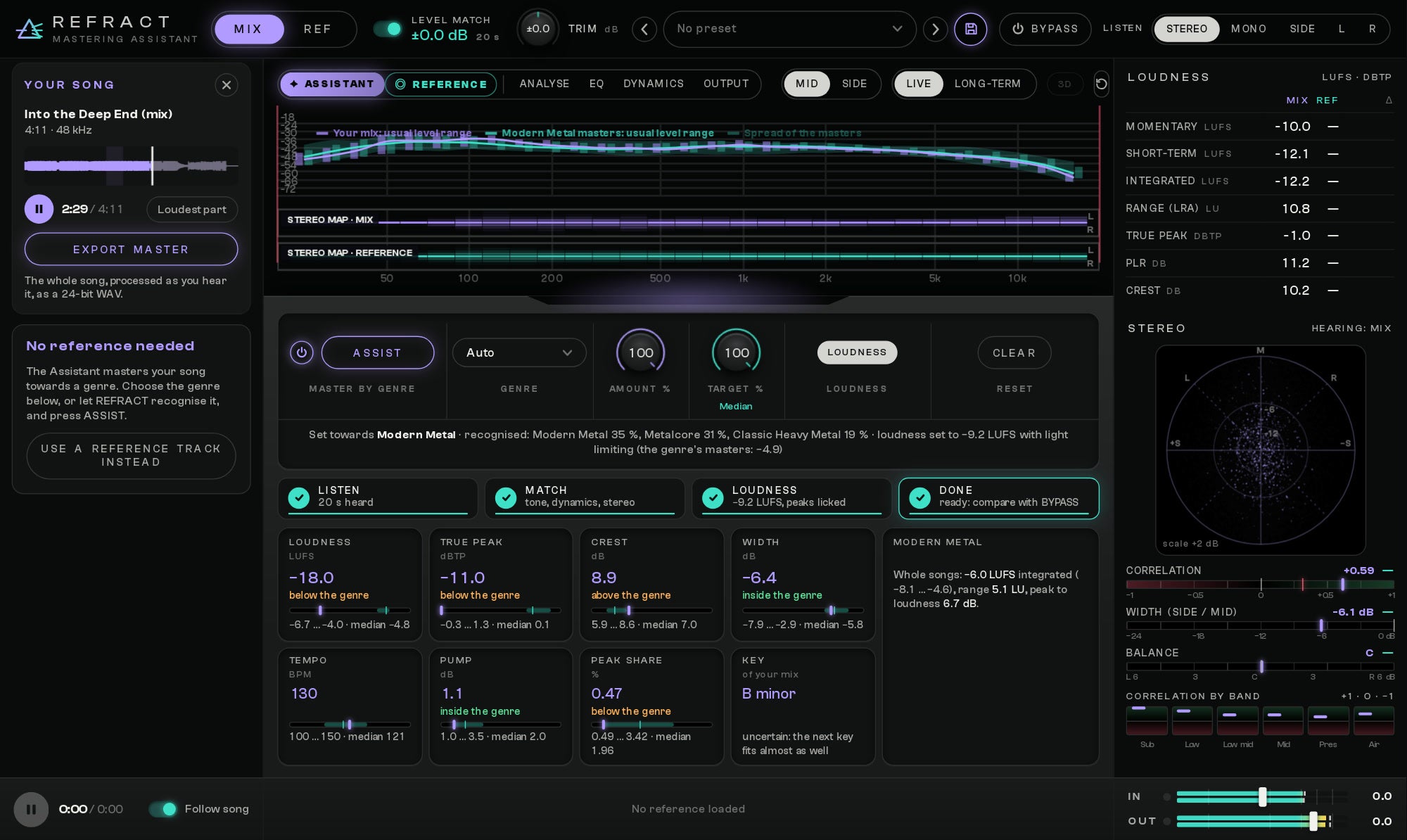The height and width of the screenshot is (840, 1407).
Task: Open the ANALYSE tab
Action: (x=545, y=84)
